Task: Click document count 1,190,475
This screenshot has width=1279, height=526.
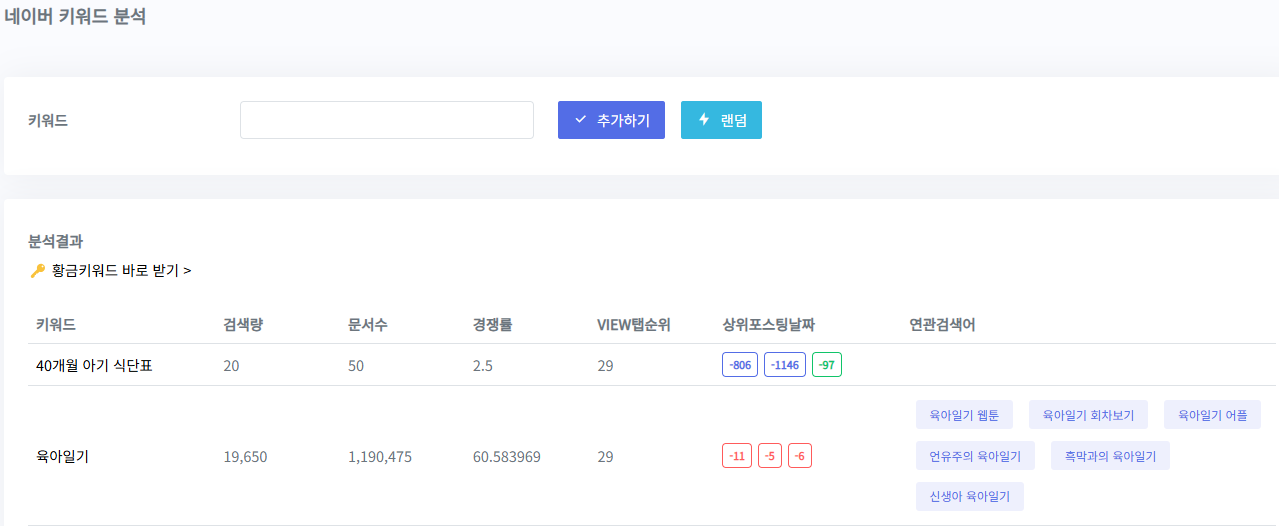Action: click(380, 457)
